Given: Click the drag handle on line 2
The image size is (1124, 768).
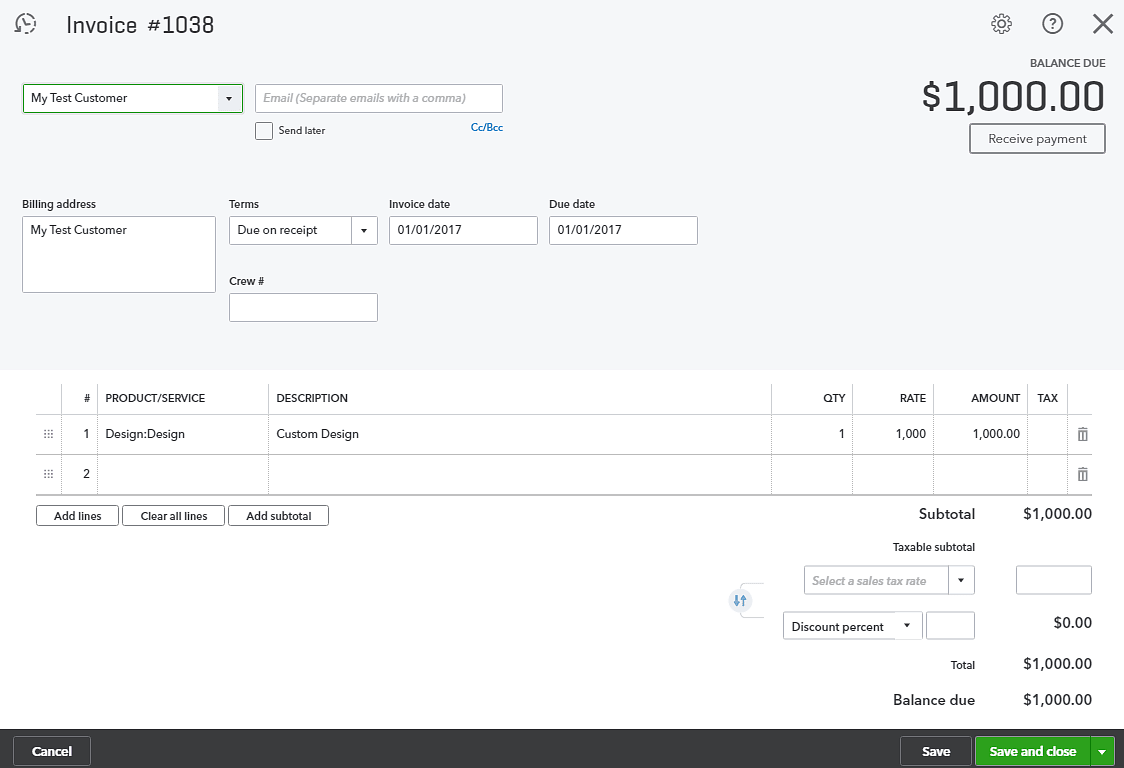Looking at the screenshot, I should pyautogui.click(x=48, y=473).
